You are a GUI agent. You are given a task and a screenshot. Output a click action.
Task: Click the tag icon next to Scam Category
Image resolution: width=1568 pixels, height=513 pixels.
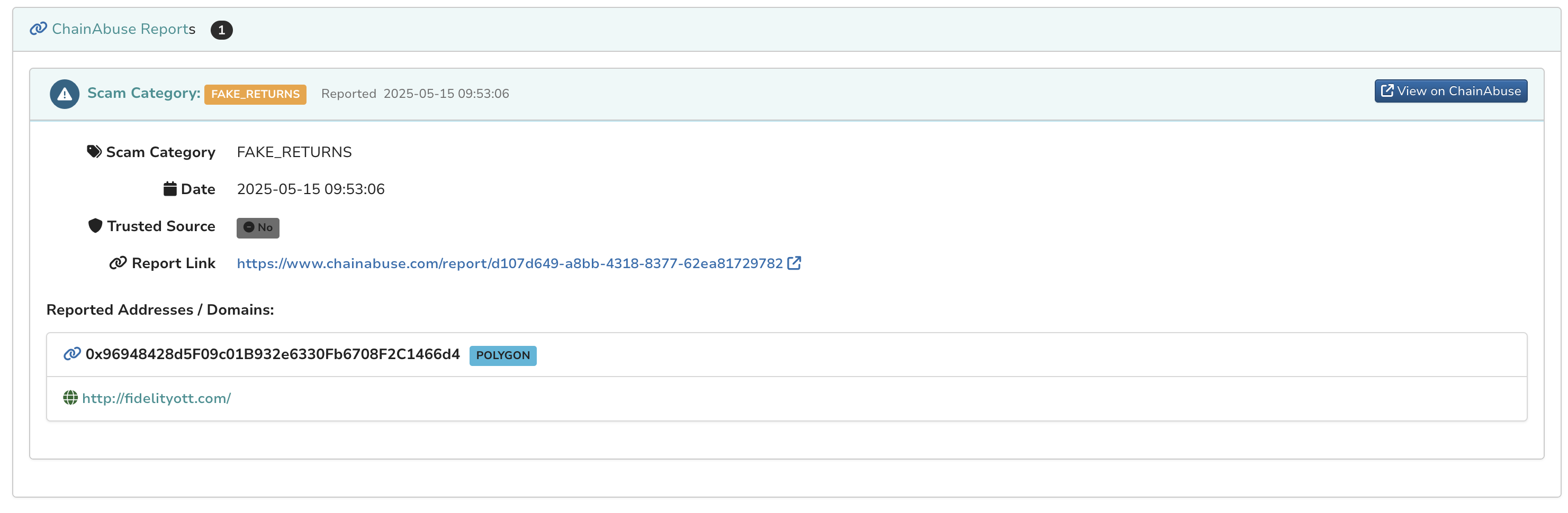94,151
